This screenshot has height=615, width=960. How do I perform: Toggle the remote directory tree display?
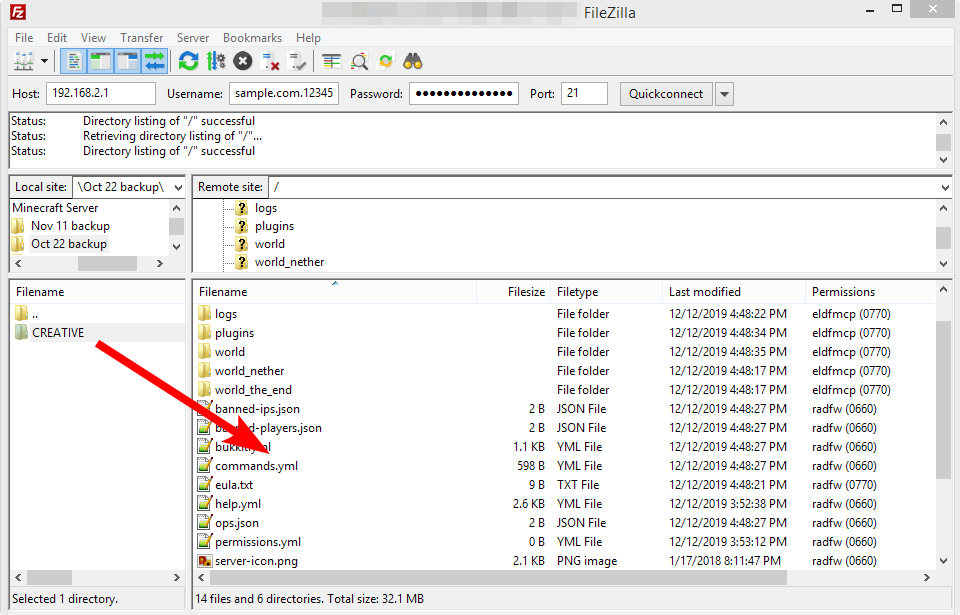click(x=127, y=61)
